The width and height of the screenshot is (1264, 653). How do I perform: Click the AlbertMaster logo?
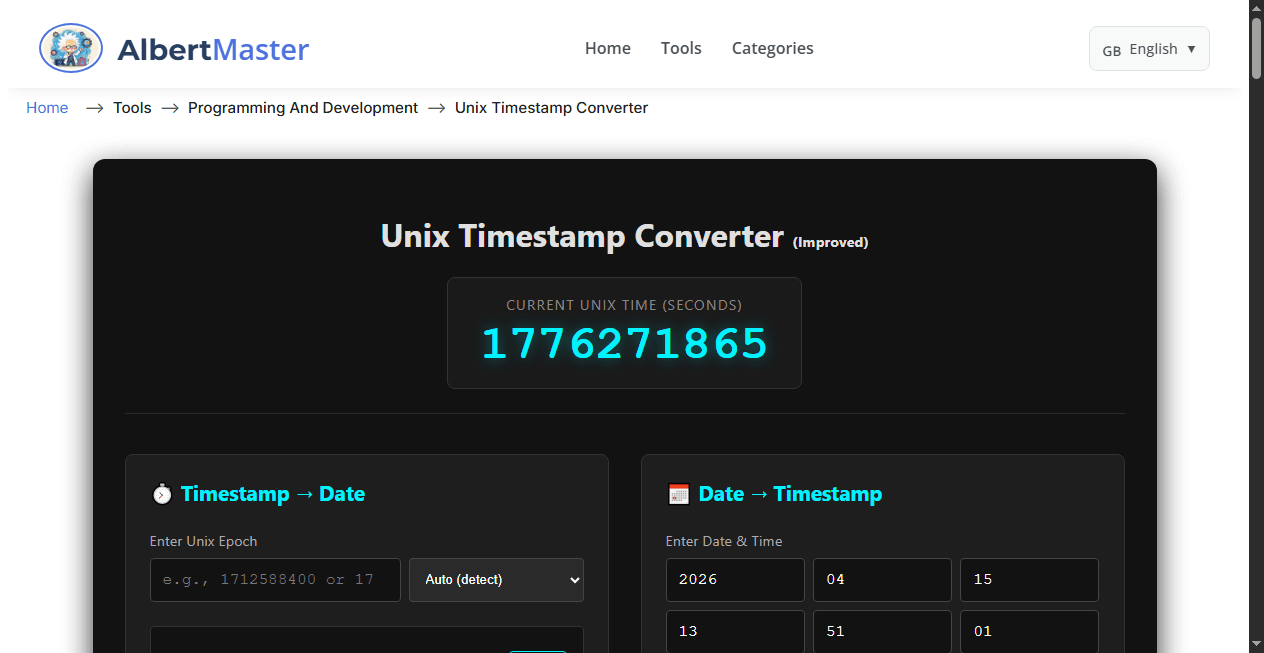(173, 47)
